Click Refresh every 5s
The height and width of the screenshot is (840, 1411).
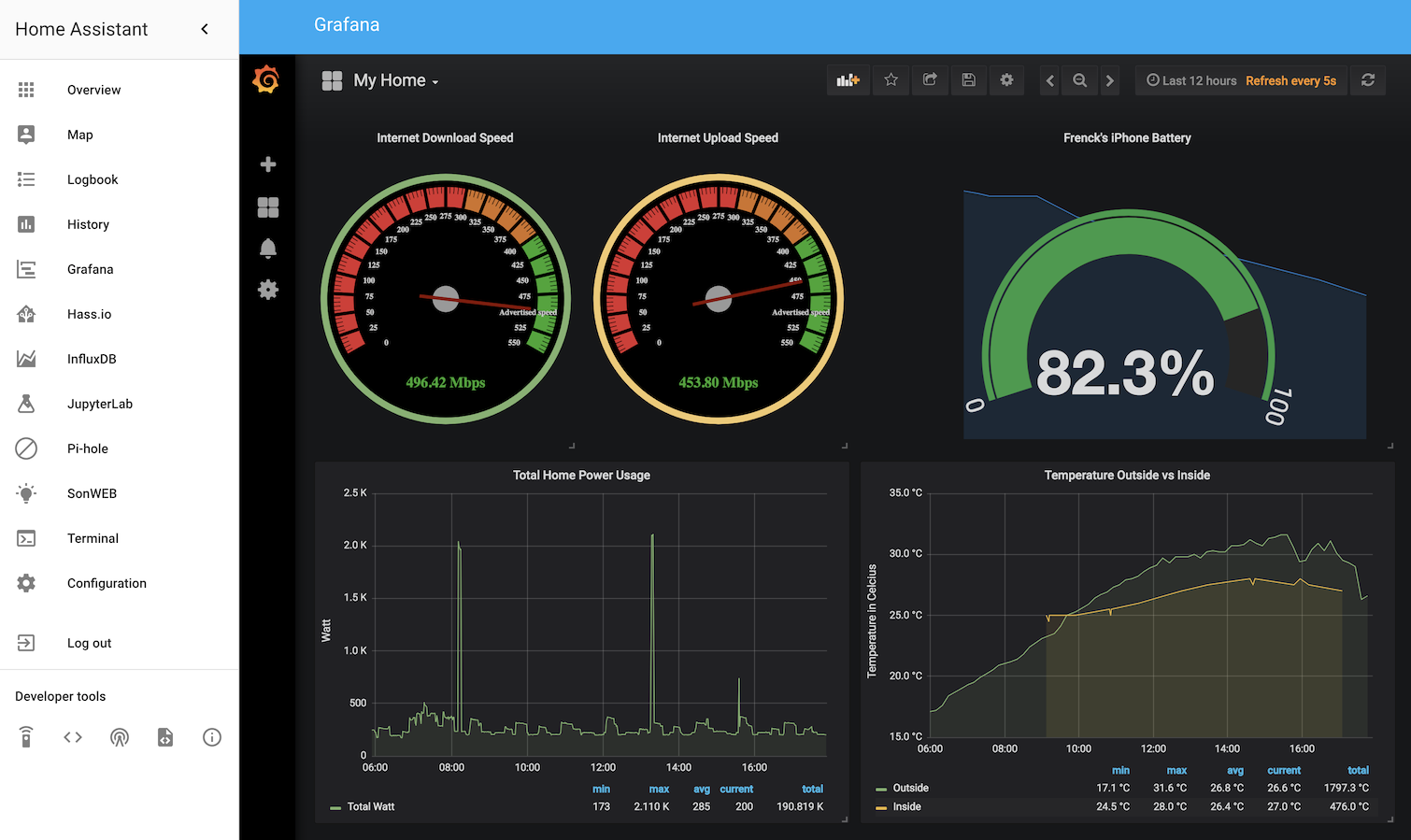1290,80
